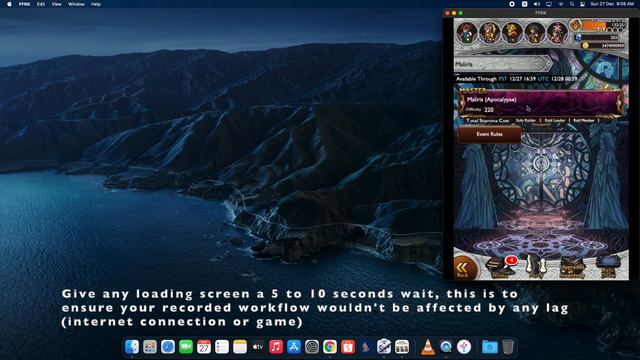This screenshot has width=640, height=360.
Task: Open FaceTime from the Dock
Action: click(186, 347)
